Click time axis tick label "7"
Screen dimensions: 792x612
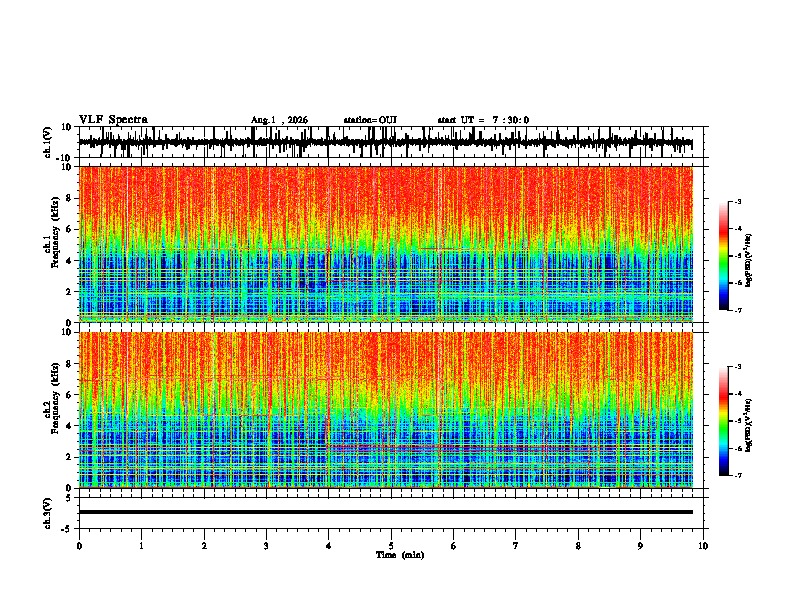tap(516, 546)
